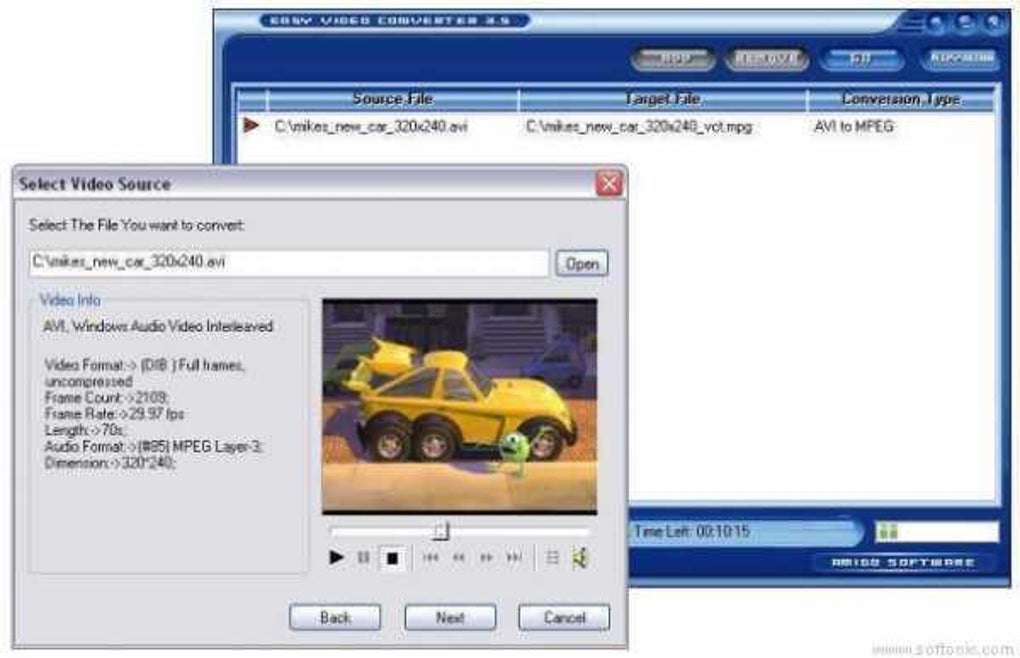The width and height of the screenshot is (1020, 658).
Task: Stop the video preview playback
Action: tap(392, 558)
